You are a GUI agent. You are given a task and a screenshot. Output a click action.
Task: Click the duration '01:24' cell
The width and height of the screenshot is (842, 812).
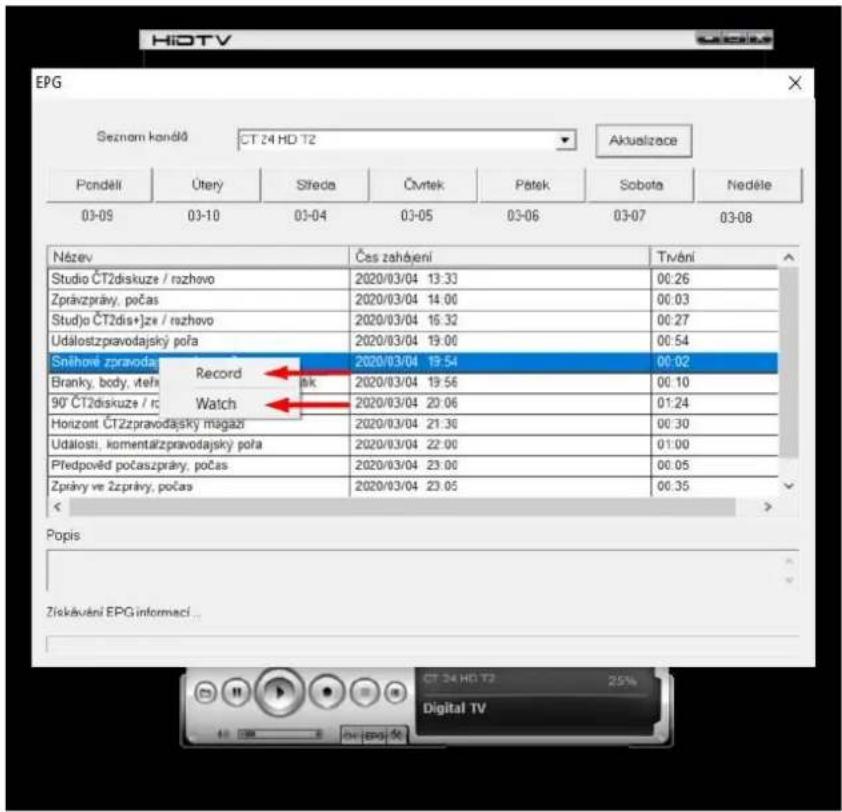[714, 403]
